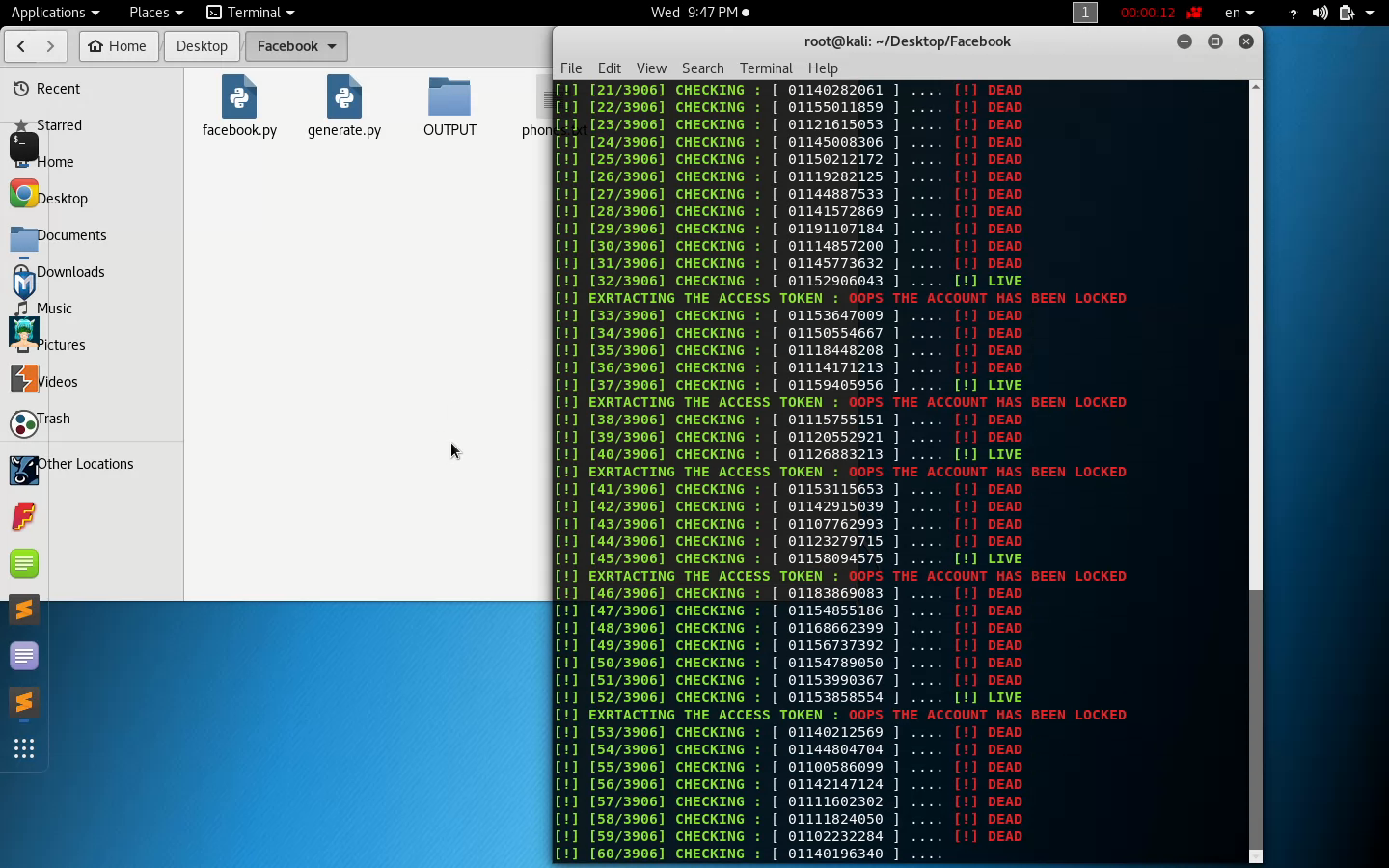This screenshot has height=868, width=1389.
Task: Click terminal line 32/3906 number 01152906043
Action: 835,281
